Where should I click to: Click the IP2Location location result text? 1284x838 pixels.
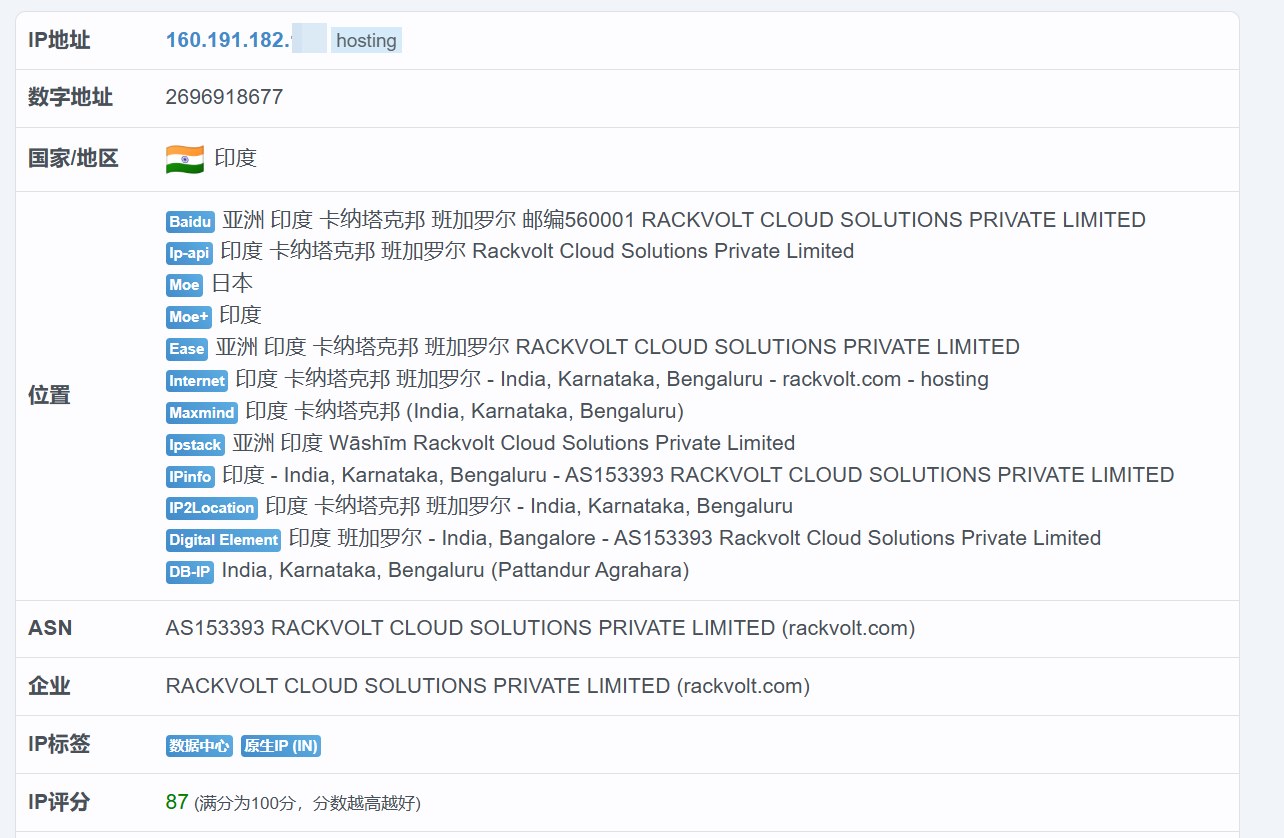(x=530, y=506)
